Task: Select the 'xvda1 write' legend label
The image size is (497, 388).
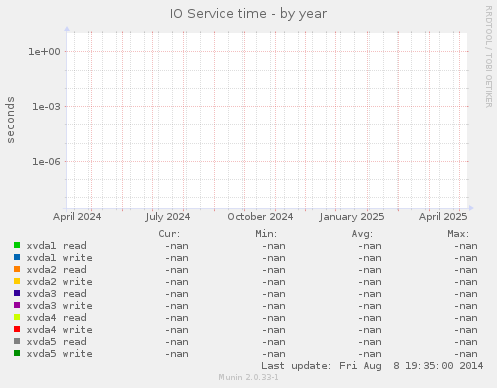Action: tap(59, 258)
